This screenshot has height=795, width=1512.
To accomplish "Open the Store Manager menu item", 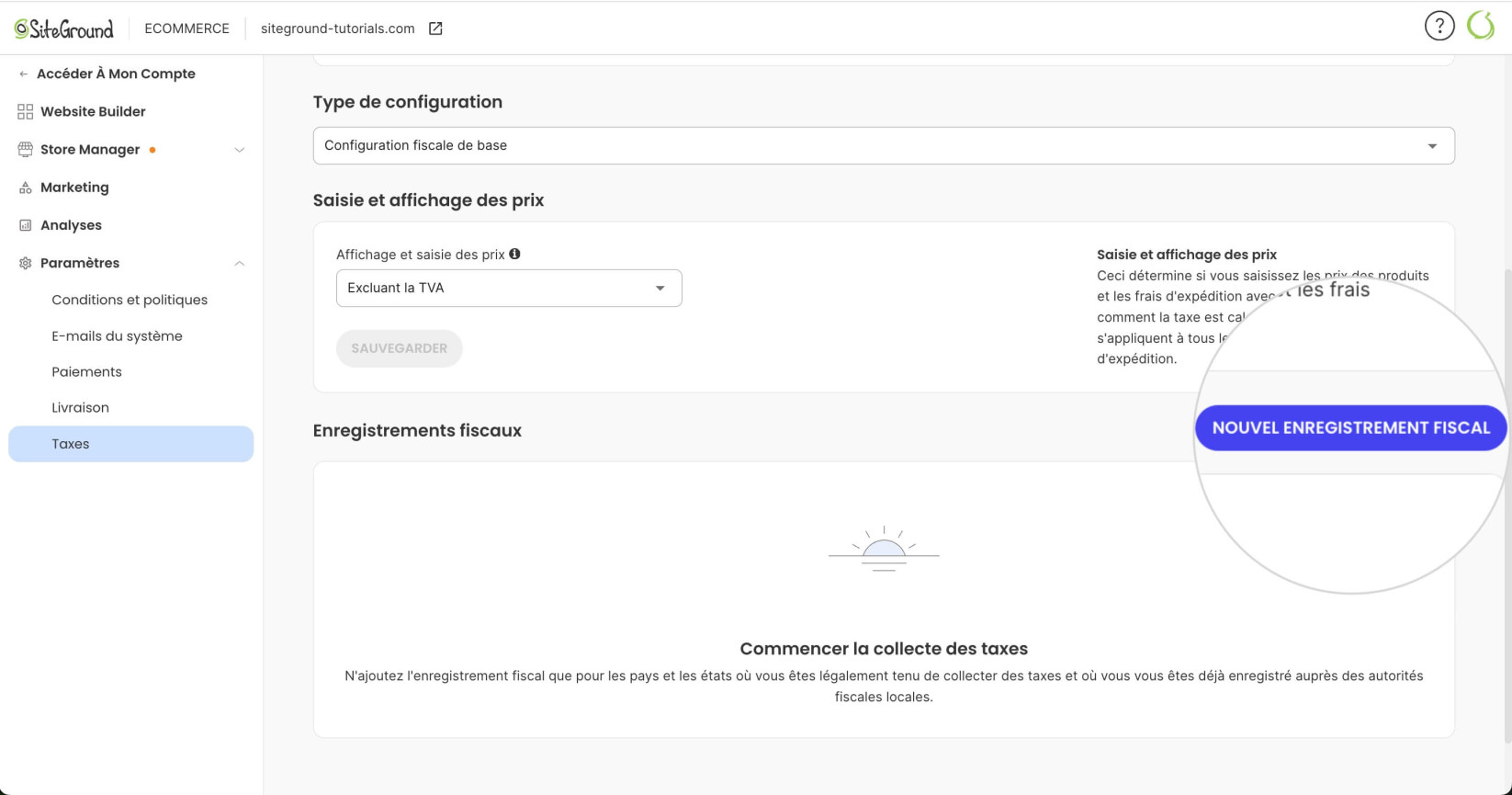I will pyautogui.click(x=90, y=149).
